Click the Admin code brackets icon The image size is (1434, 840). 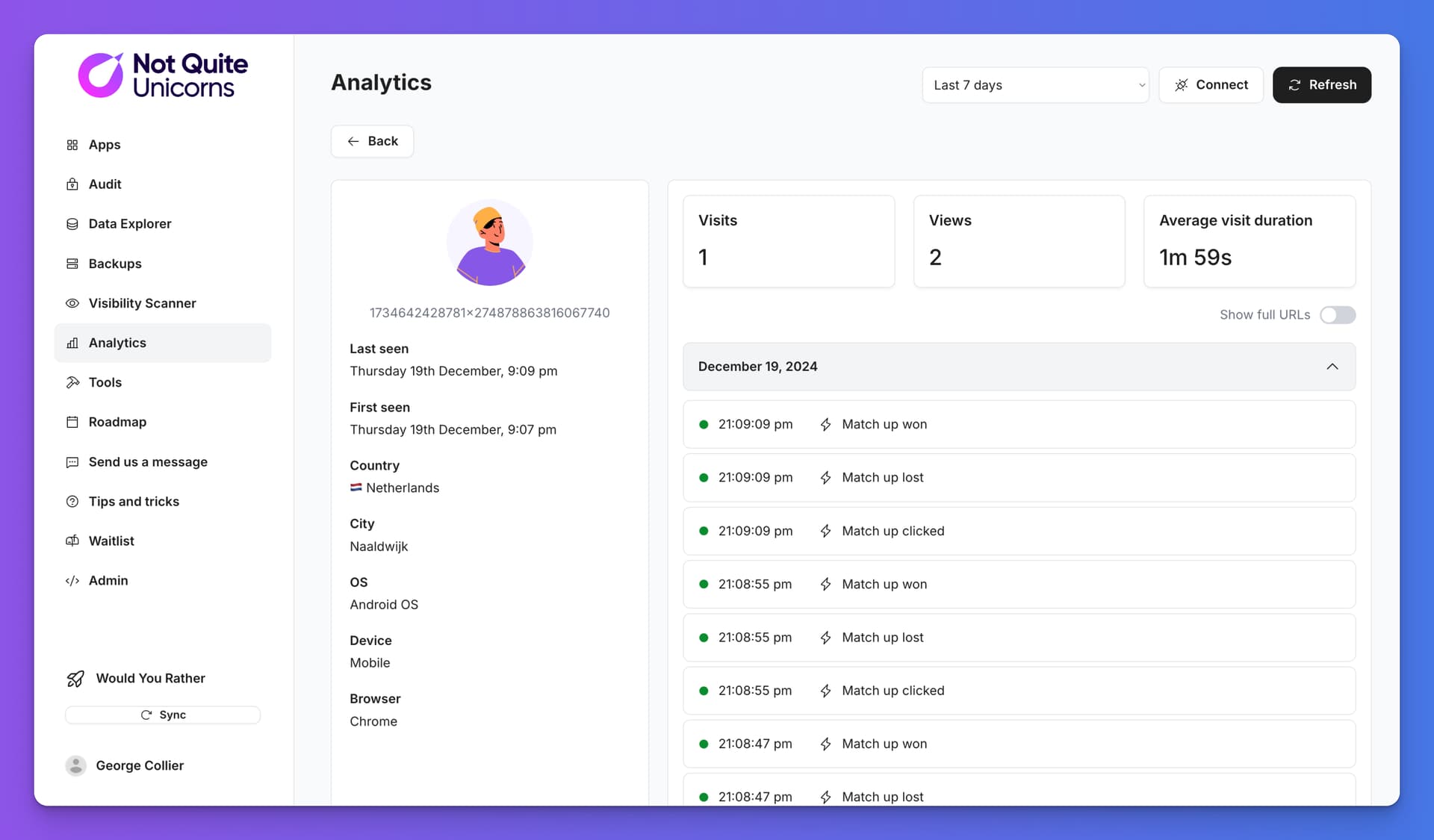[72, 581]
